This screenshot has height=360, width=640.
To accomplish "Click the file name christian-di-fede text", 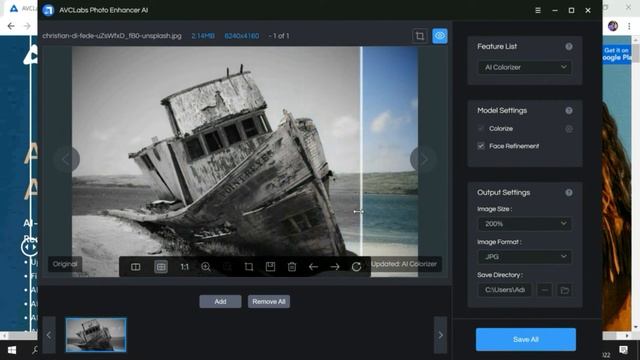I will coord(112,36).
